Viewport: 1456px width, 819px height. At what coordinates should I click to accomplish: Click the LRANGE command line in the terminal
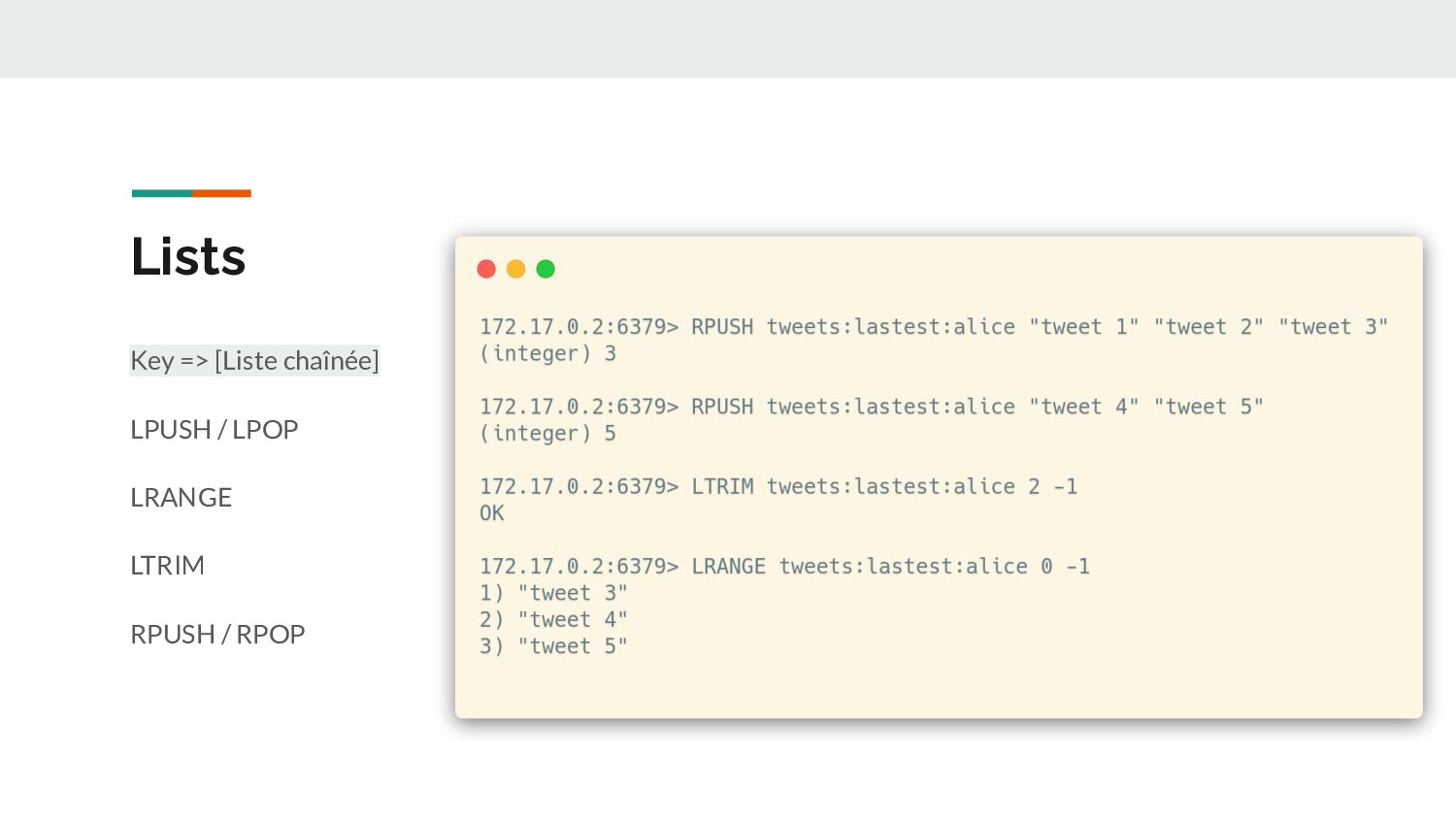click(784, 567)
